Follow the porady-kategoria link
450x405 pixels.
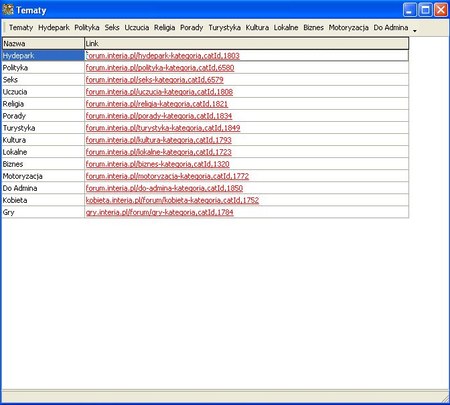pos(159,116)
